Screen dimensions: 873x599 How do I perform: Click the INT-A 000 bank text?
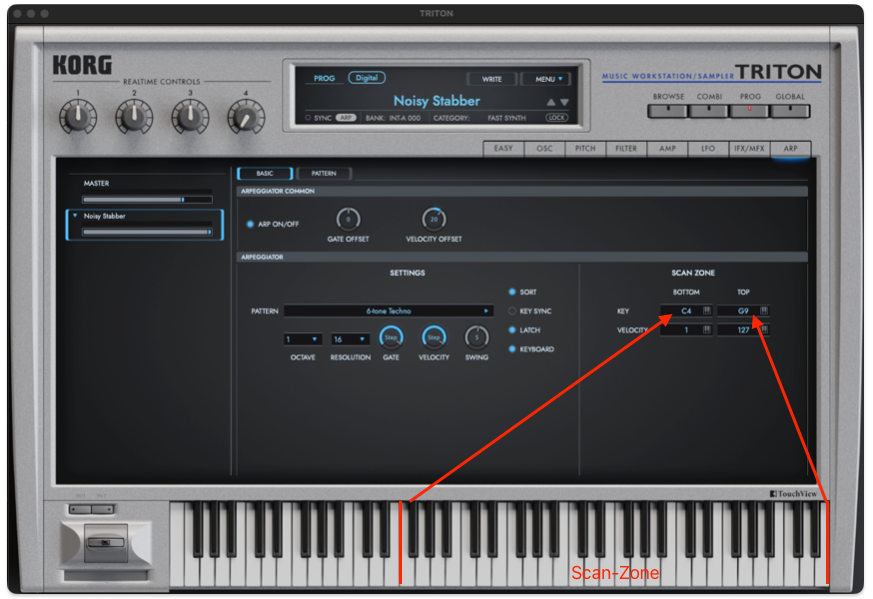(x=405, y=118)
